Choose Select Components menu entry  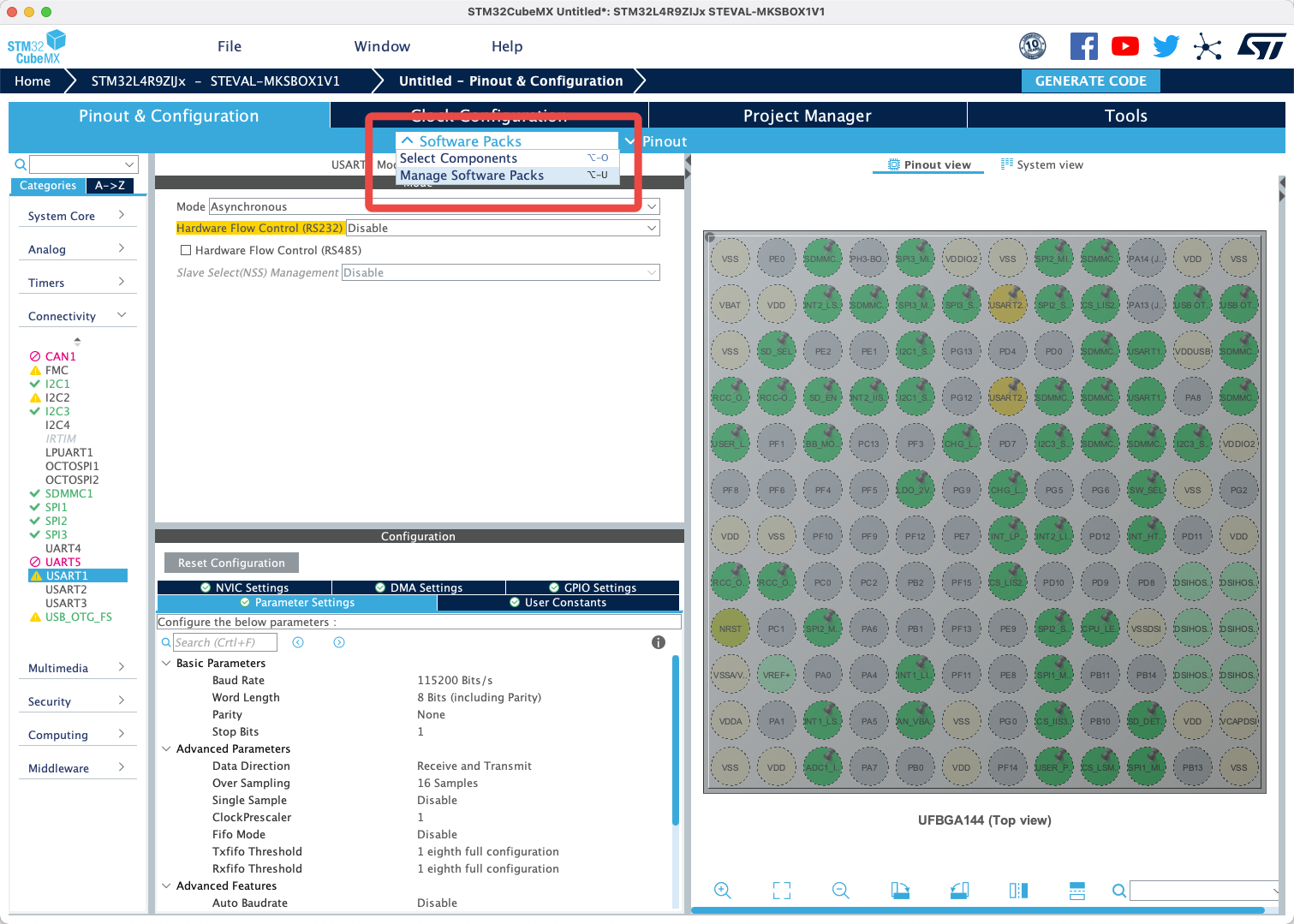click(508, 158)
